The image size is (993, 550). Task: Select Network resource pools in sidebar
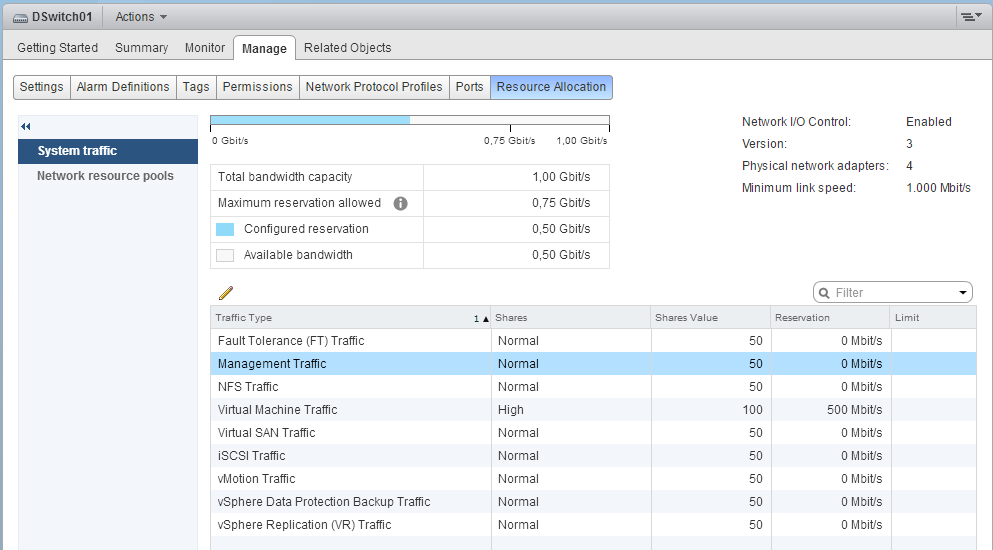click(105, 176)
